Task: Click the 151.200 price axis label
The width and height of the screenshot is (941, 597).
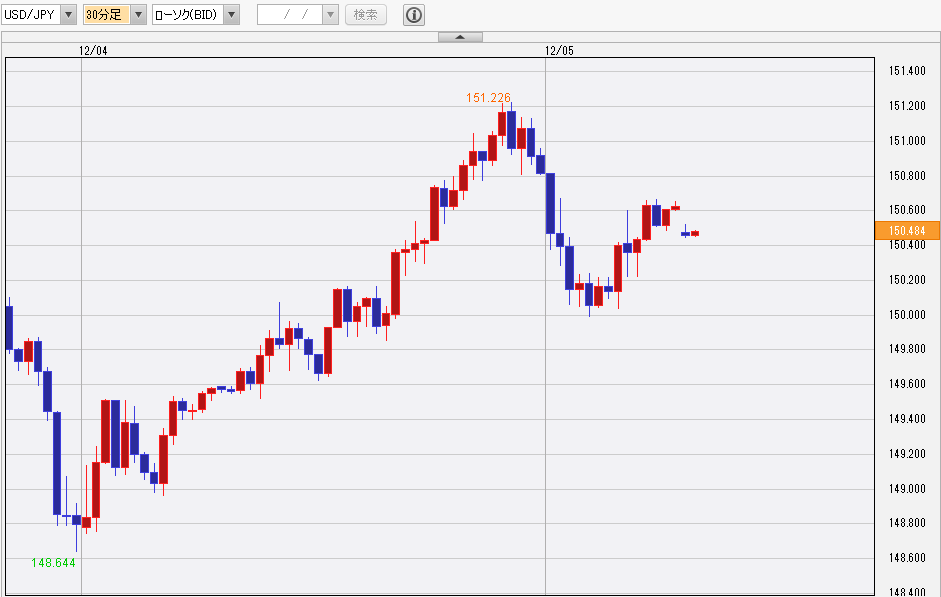Action: pos(907,106)
